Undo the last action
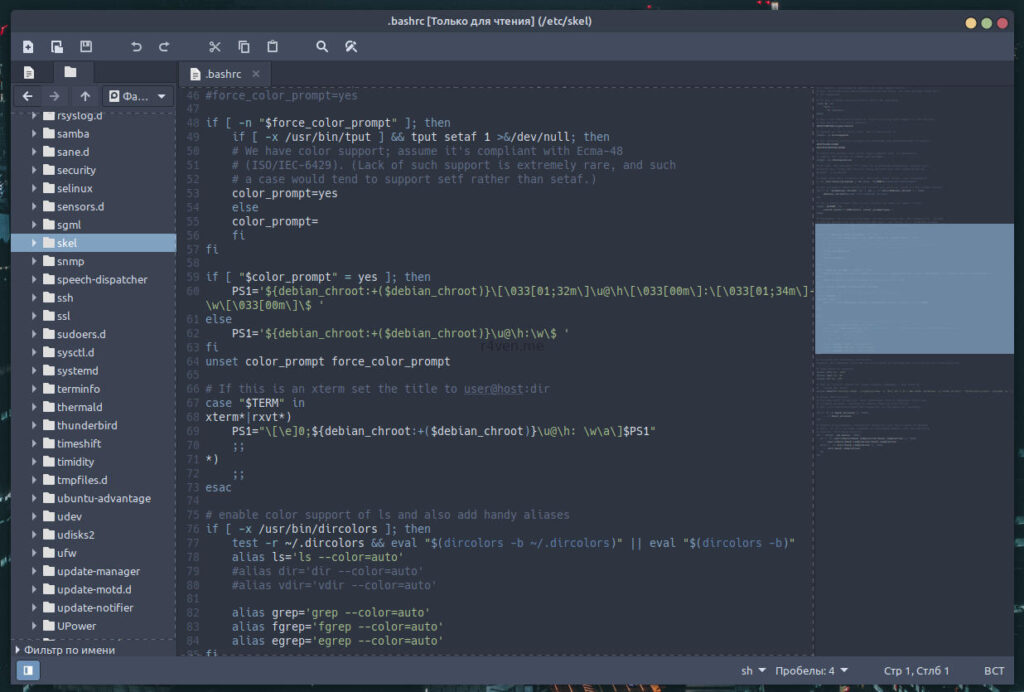 click(x=136, y=46)
